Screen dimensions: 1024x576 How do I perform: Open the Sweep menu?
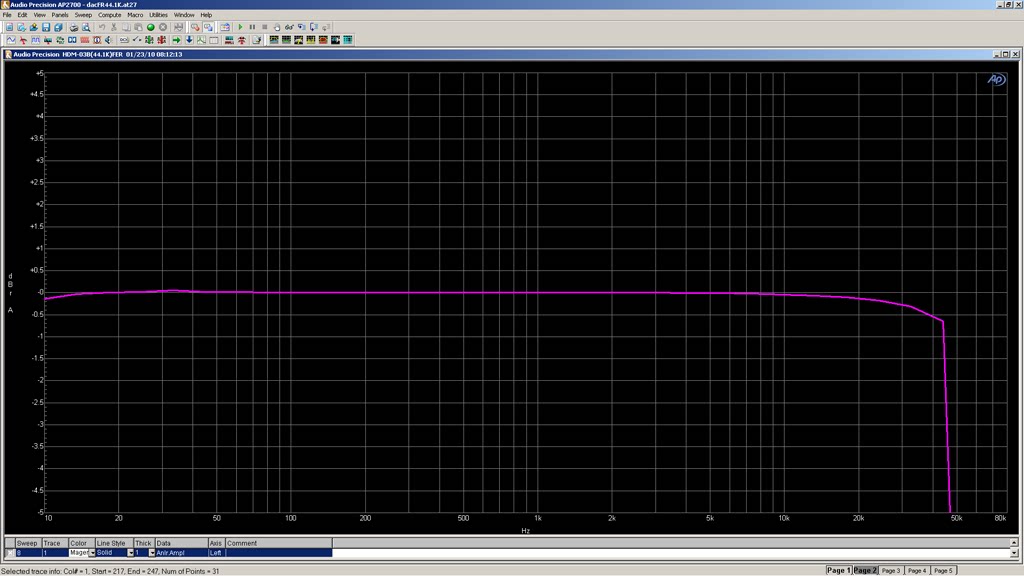point(83,14)
